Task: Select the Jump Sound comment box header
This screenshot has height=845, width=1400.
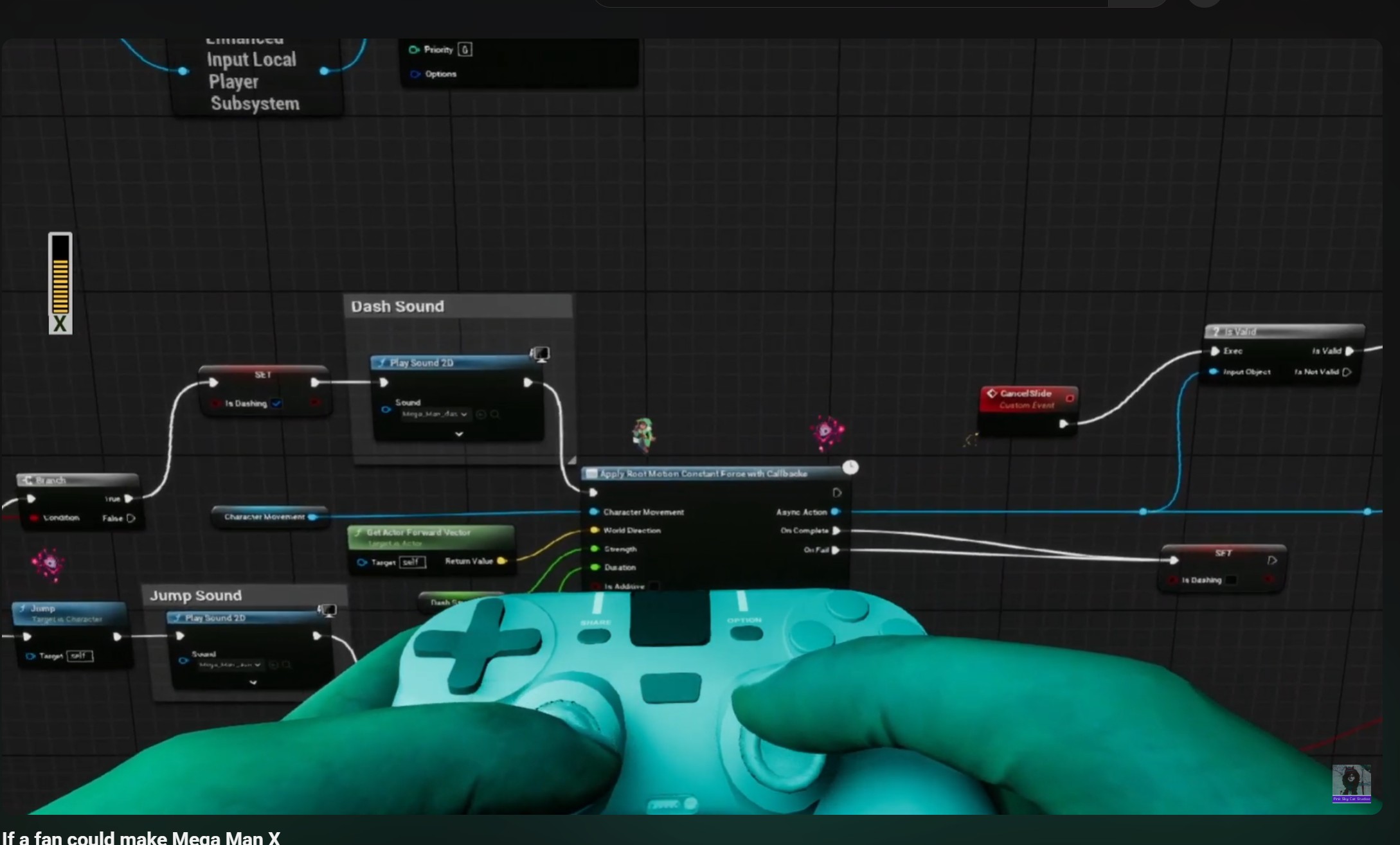Action: pyautogui.click(x=196, y=596)
